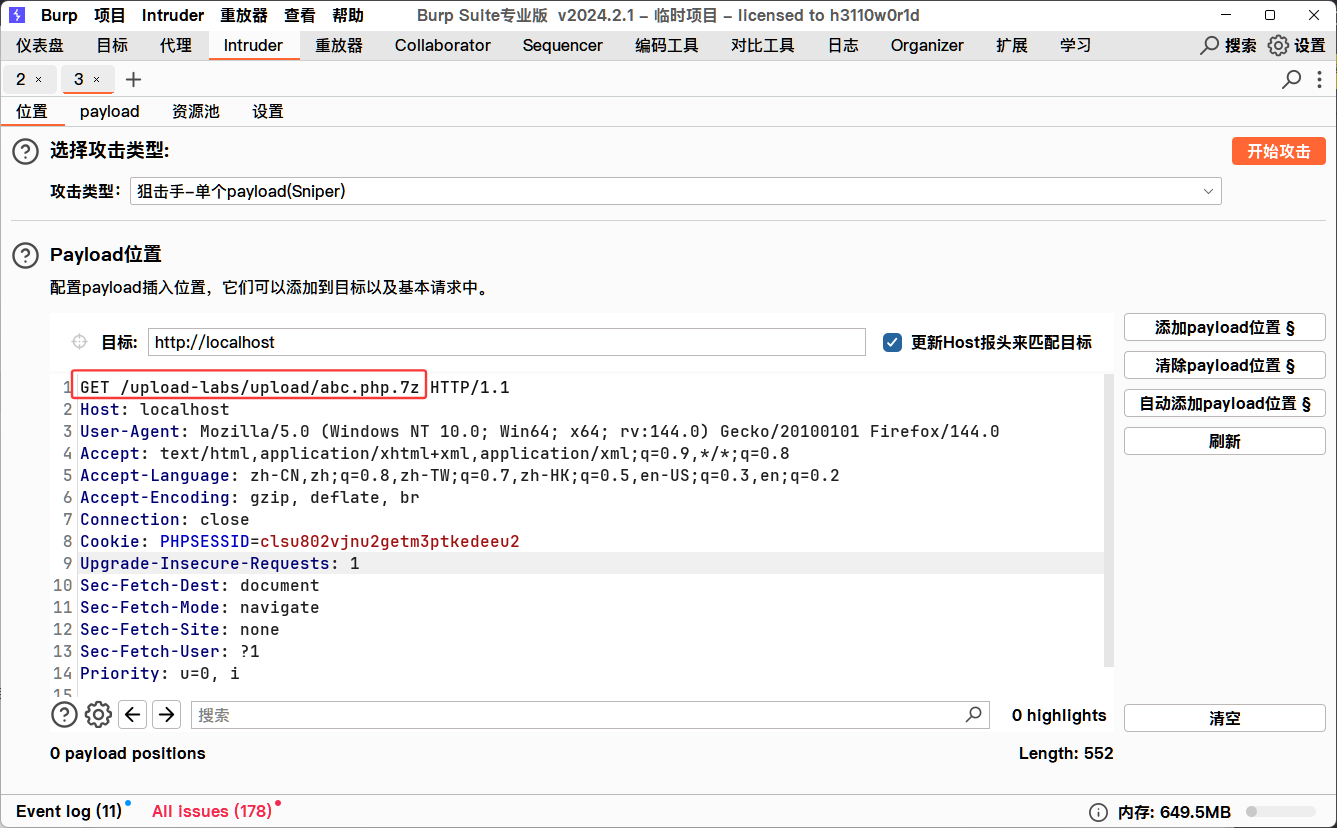Click the magnifier inside the search box

tap(973, 714)
